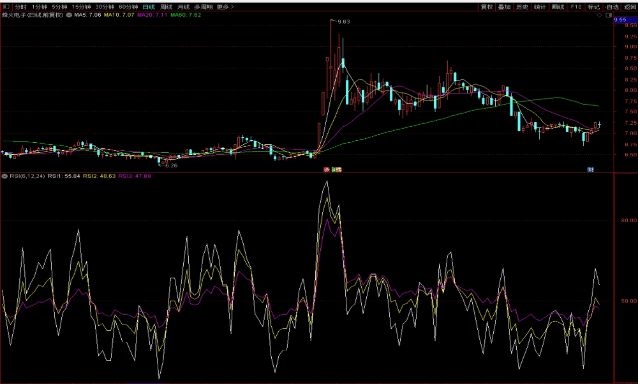
Task: Open the 多周期 multi-period option
Action: [x=203, y=7]
